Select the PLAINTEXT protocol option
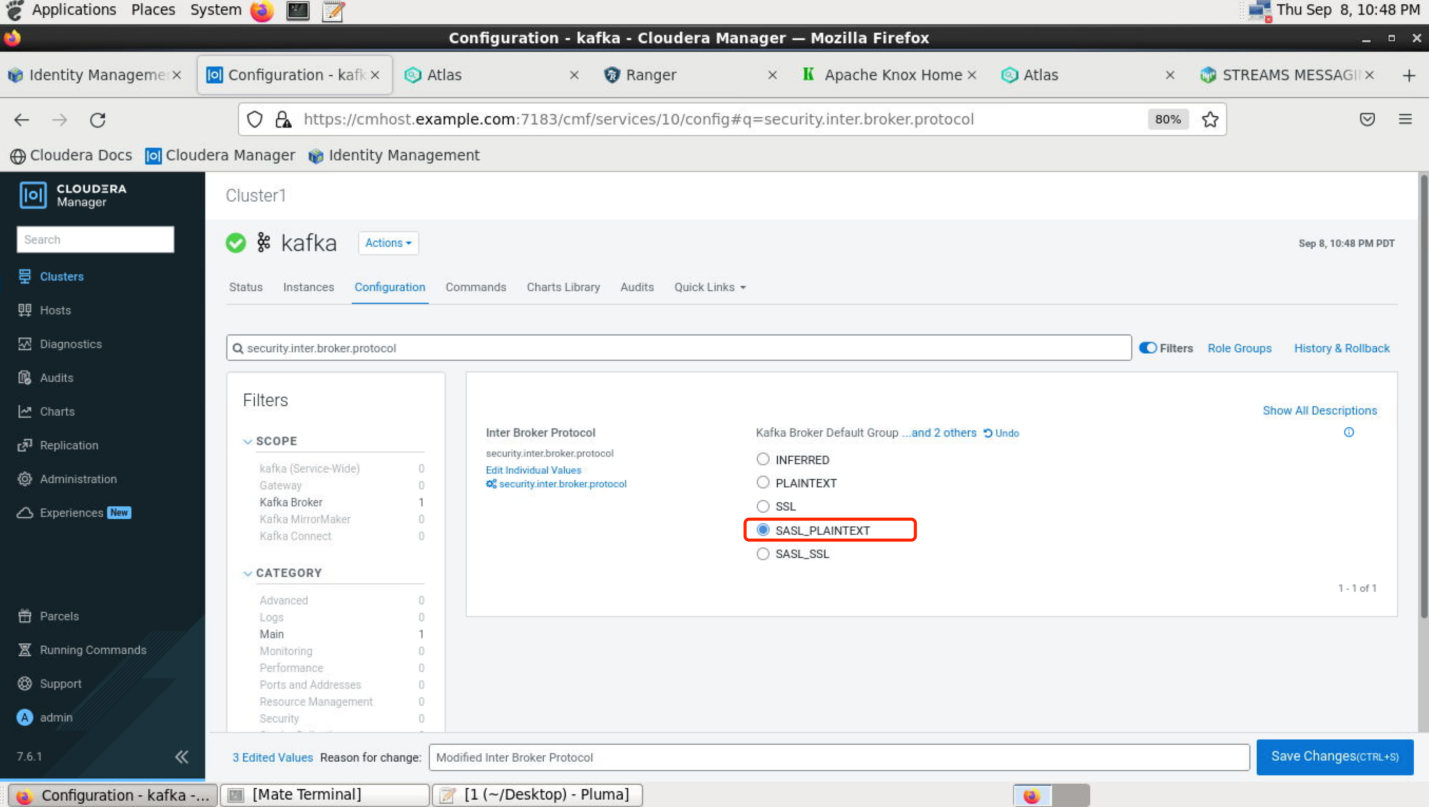This screenshot has height=807, width=1429. point(763,483)
